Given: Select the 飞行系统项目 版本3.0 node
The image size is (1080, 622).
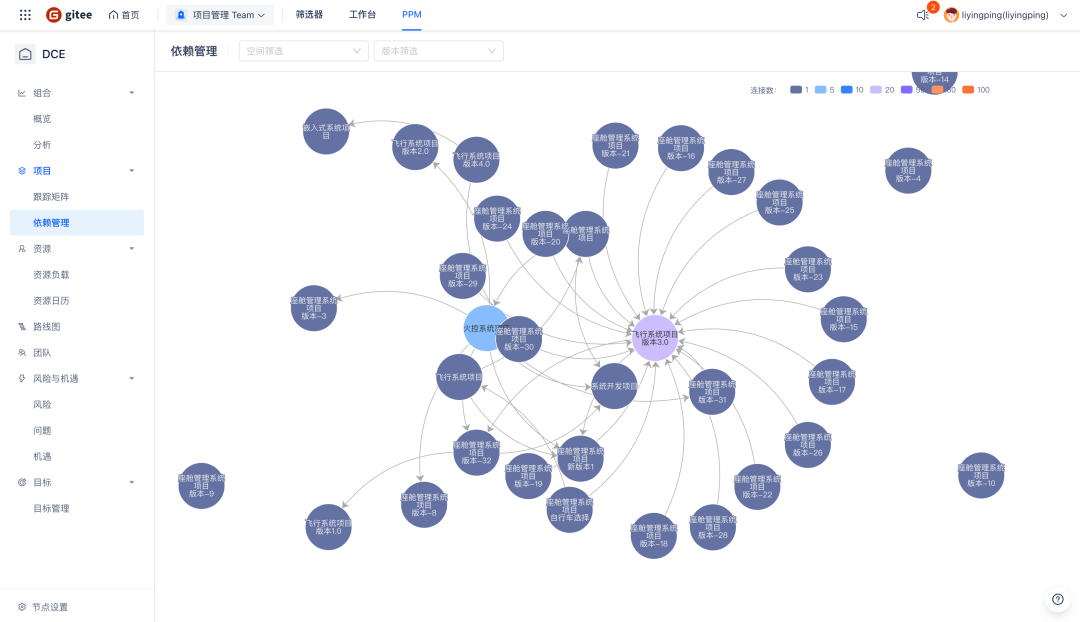Looking at the screenshot, I should pyautogui.click(x=655, y=338).
